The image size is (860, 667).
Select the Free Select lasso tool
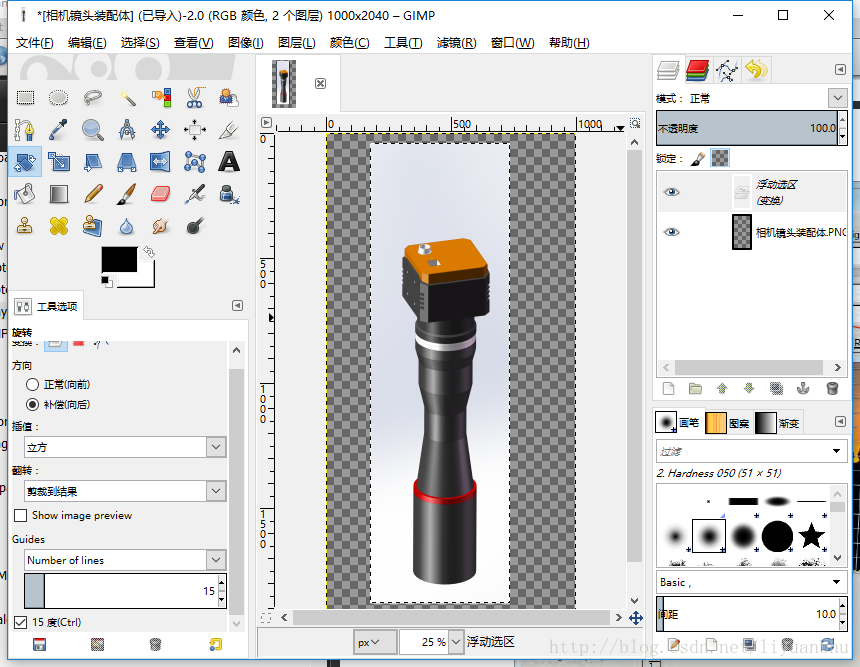click(93, 98)
